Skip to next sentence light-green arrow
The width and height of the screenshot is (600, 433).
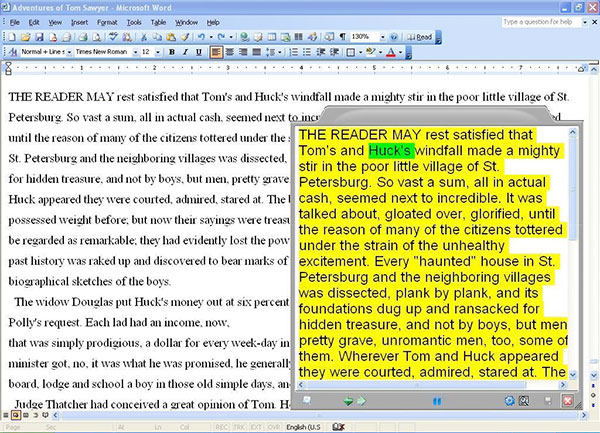[362, 401]
